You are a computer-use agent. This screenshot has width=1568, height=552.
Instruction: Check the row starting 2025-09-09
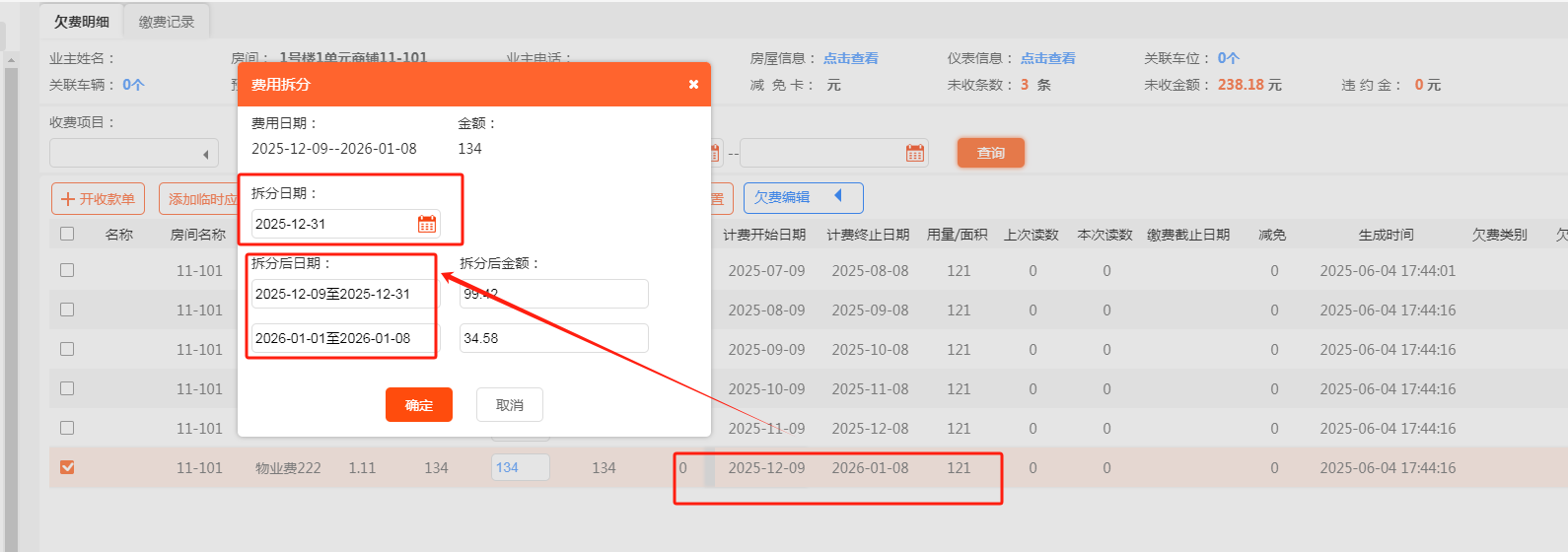[x=67, y=349]
